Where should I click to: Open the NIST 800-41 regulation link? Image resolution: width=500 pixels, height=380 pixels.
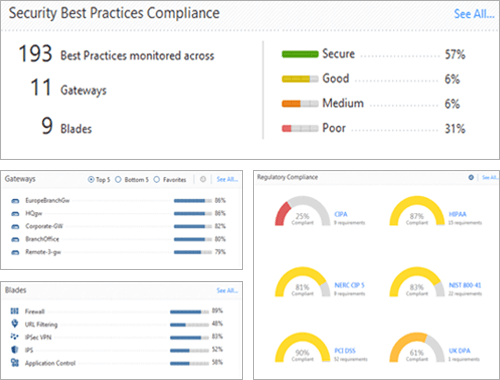coord(465,285)
